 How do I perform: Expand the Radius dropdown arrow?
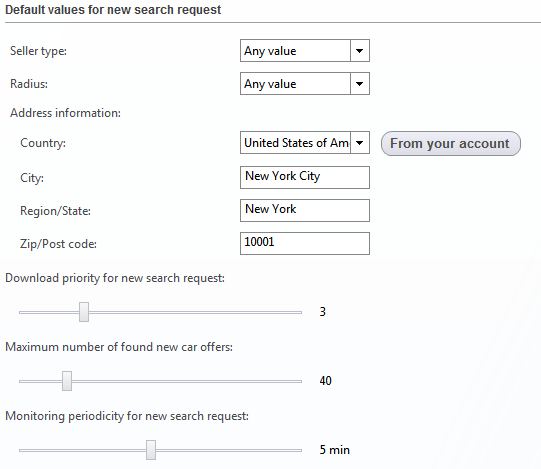tap(360, 84)
